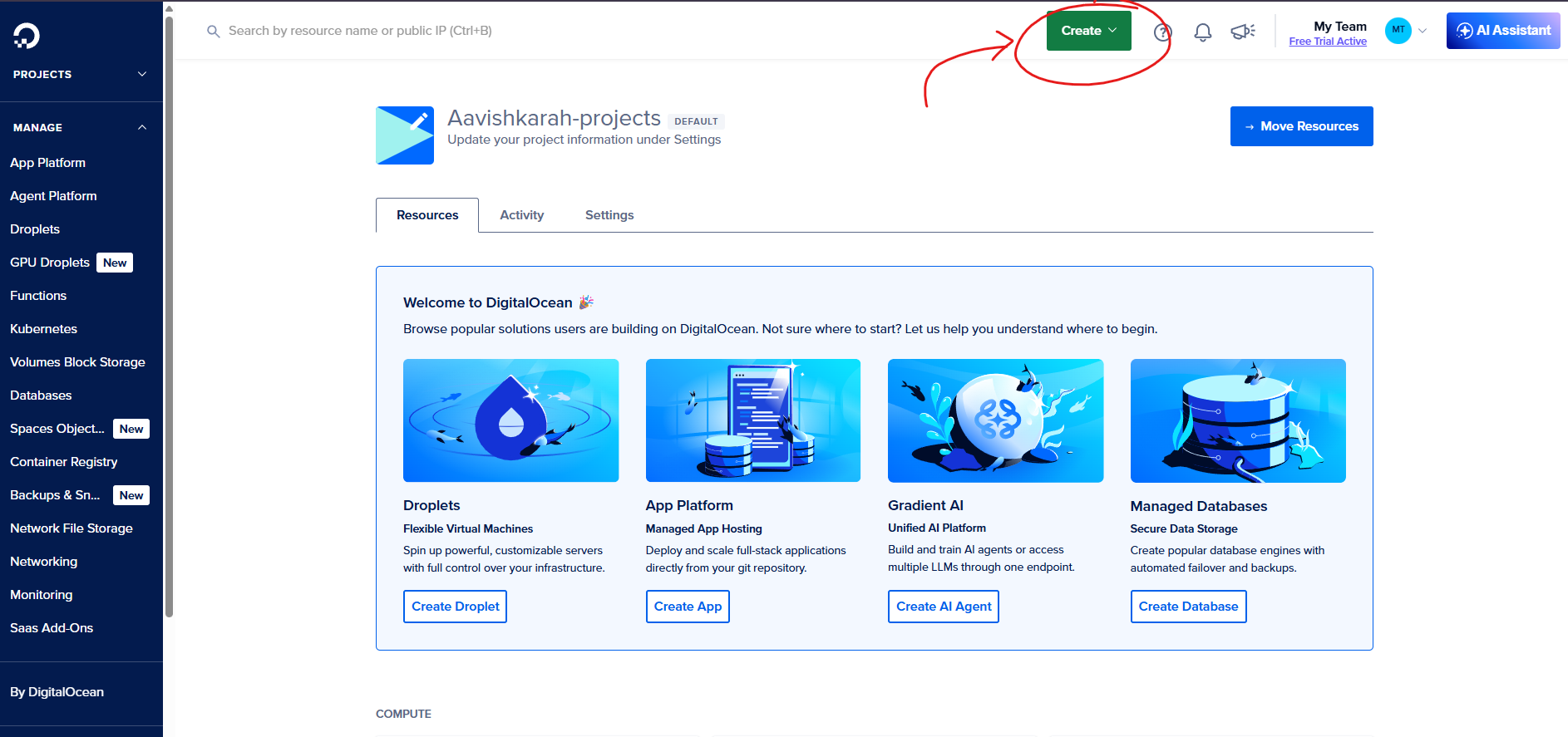Switch to the Settings tab
Viewport: 1568px width, 737px height.
pos(609,215)
